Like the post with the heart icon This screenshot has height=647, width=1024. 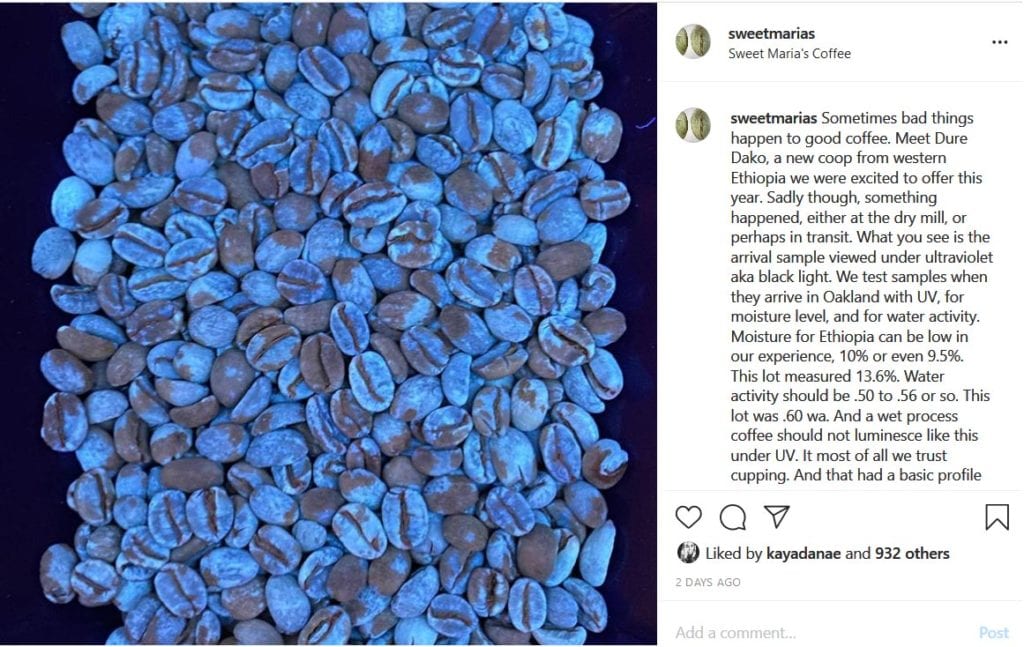pyautogui.click(x=688, y=517)
